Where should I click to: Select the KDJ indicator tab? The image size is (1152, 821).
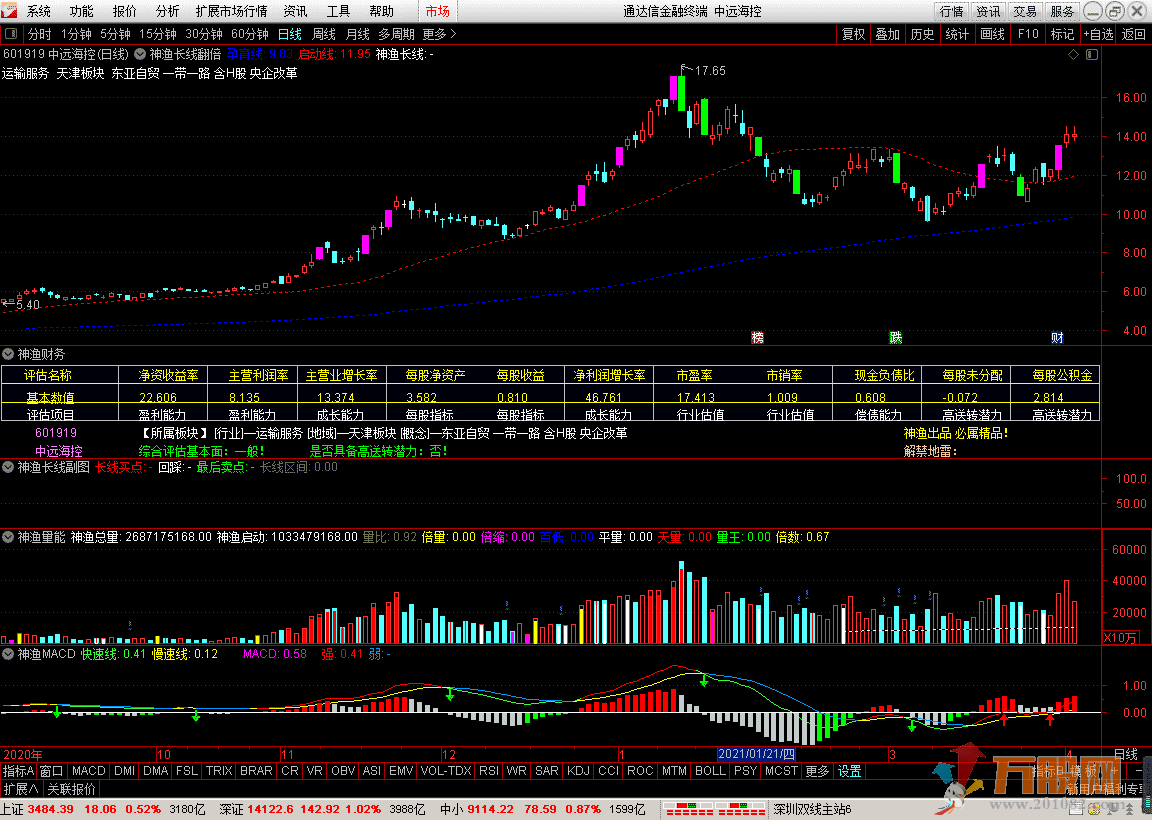tap(578, 771)
